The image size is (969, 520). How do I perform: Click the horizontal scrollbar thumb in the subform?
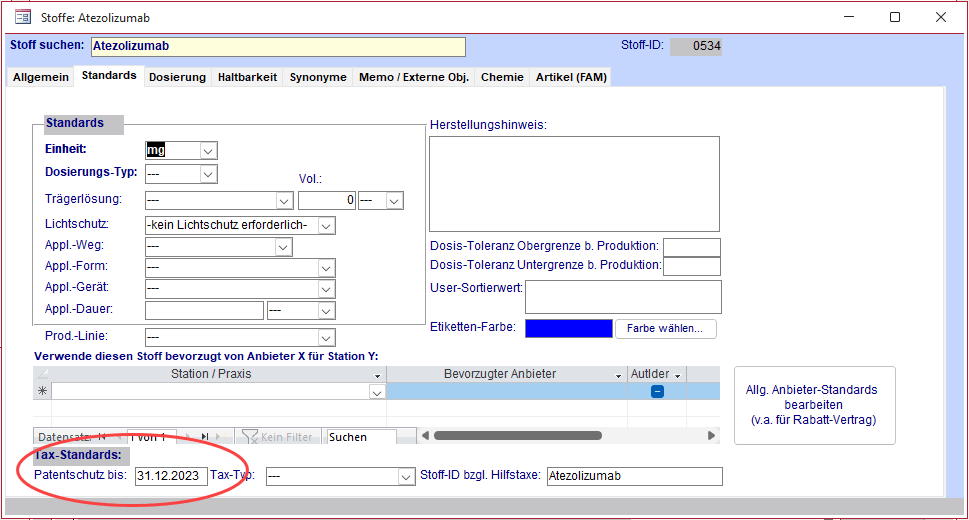[x=518, y=436]
